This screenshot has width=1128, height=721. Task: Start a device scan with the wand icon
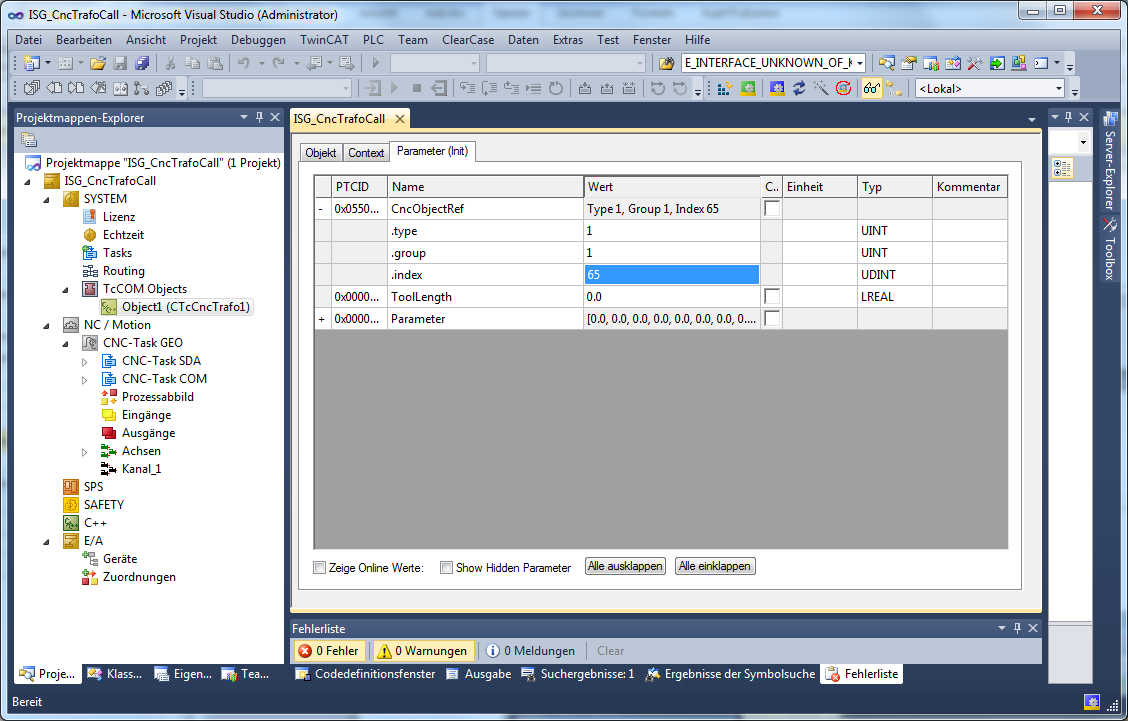820,87
